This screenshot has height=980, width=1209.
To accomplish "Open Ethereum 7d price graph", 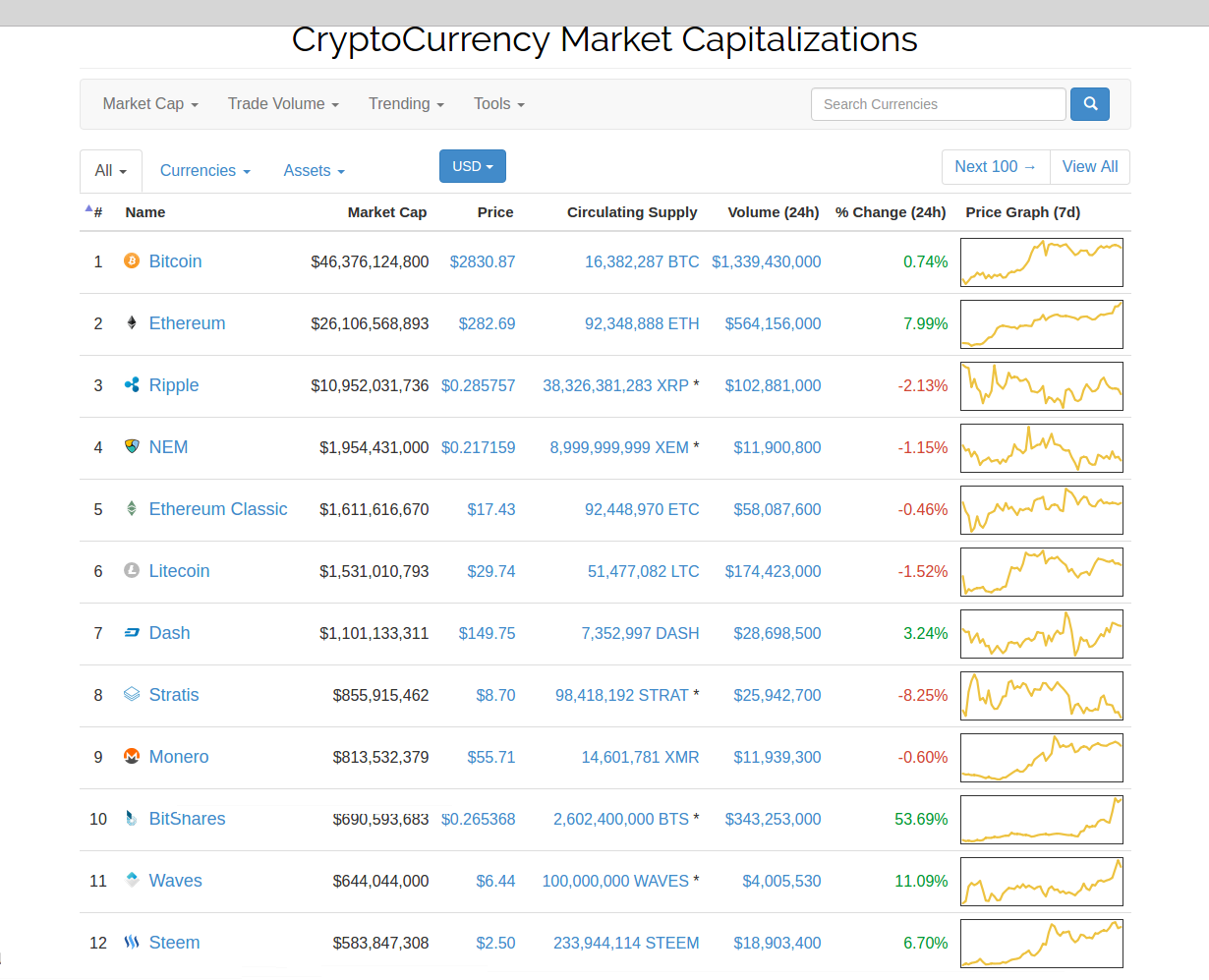I will (1042, 324).
